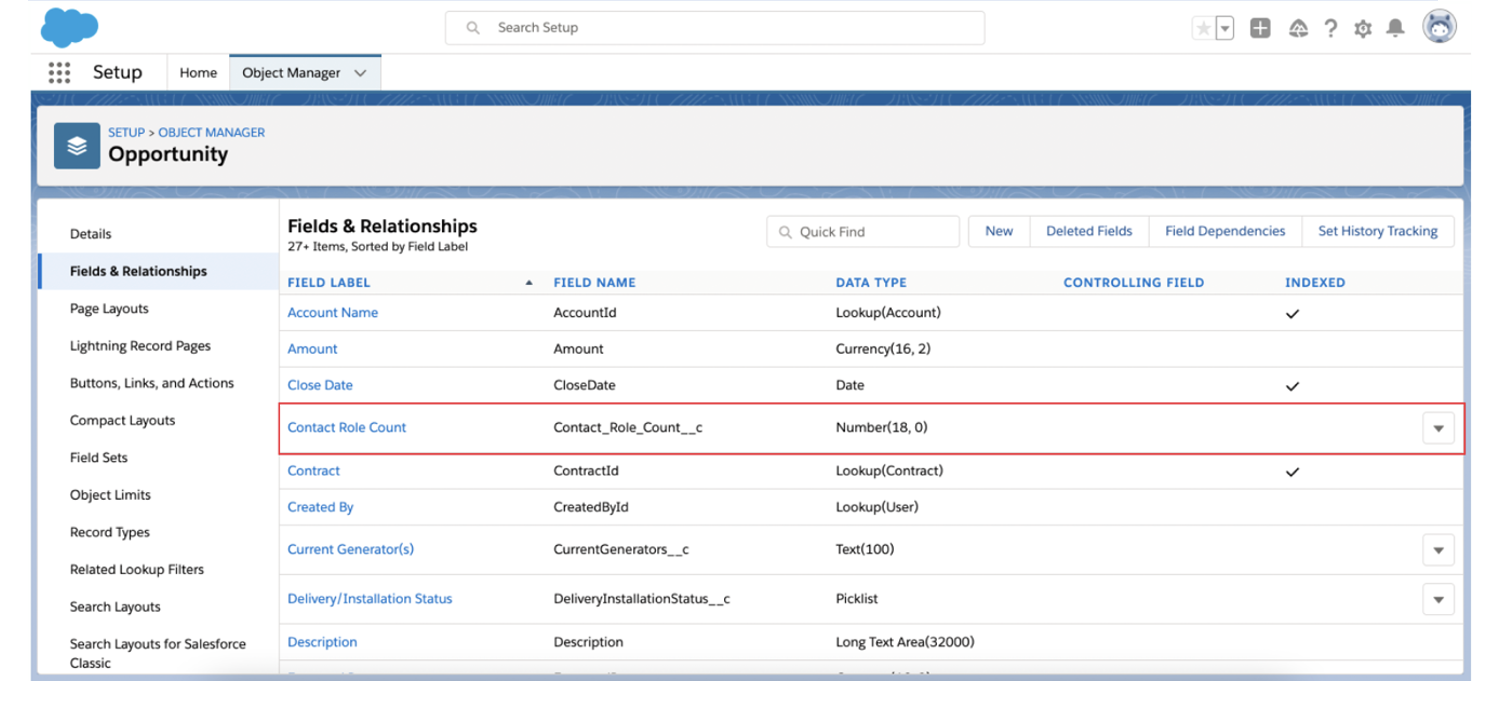Follow the SETUP breadcrumb link

click(x=126, y=132)
